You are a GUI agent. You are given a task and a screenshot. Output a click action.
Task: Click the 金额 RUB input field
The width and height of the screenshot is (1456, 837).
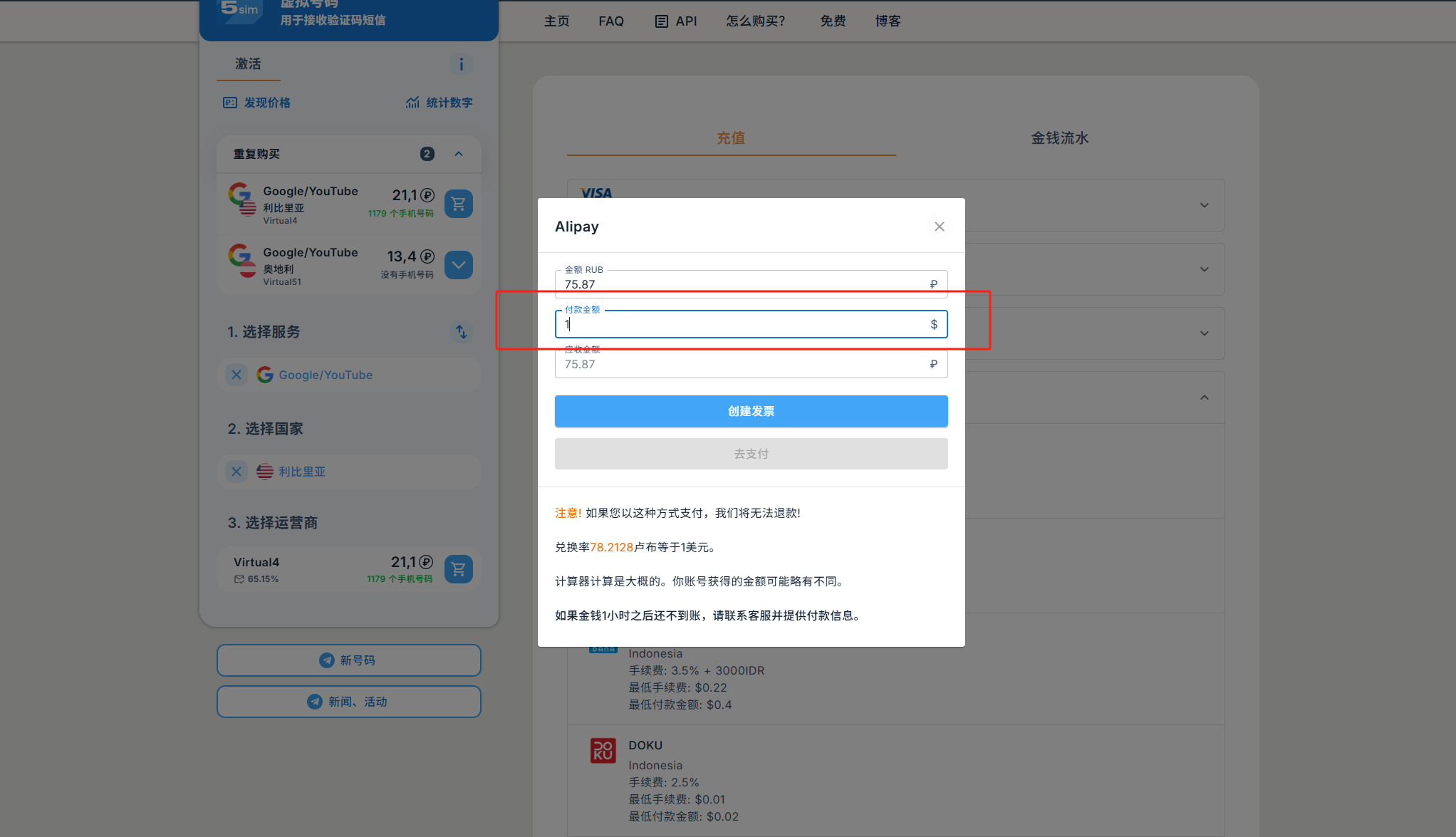point(741,284)
